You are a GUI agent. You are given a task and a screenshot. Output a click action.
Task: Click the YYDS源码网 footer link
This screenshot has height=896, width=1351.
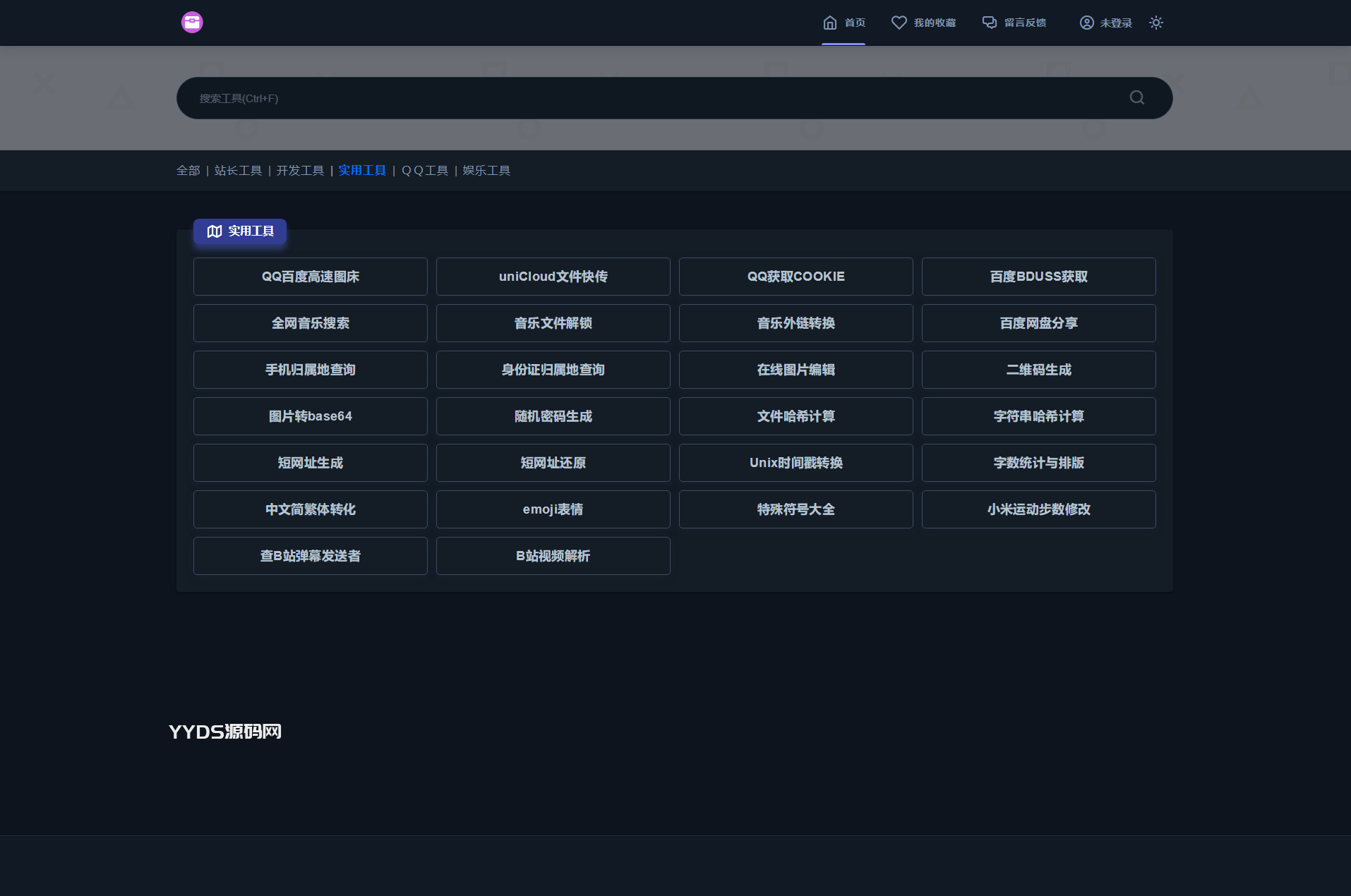click(225, 732)
